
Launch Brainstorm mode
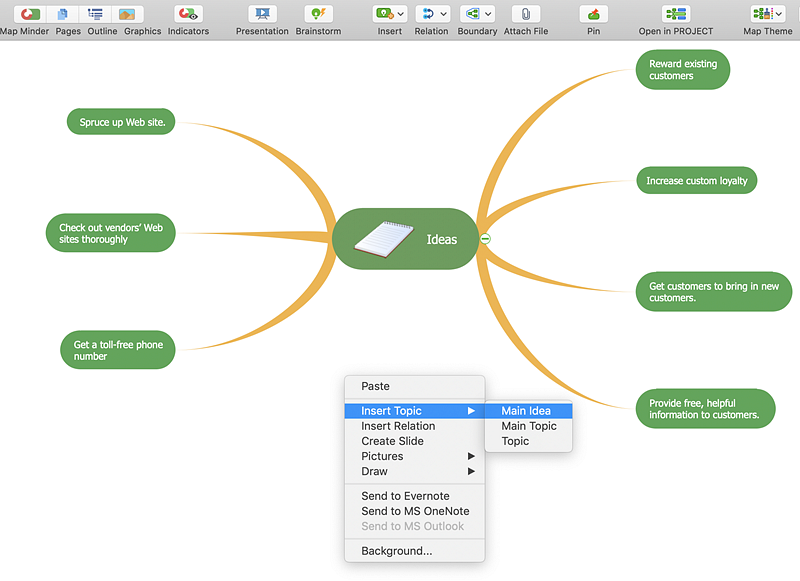318,14
